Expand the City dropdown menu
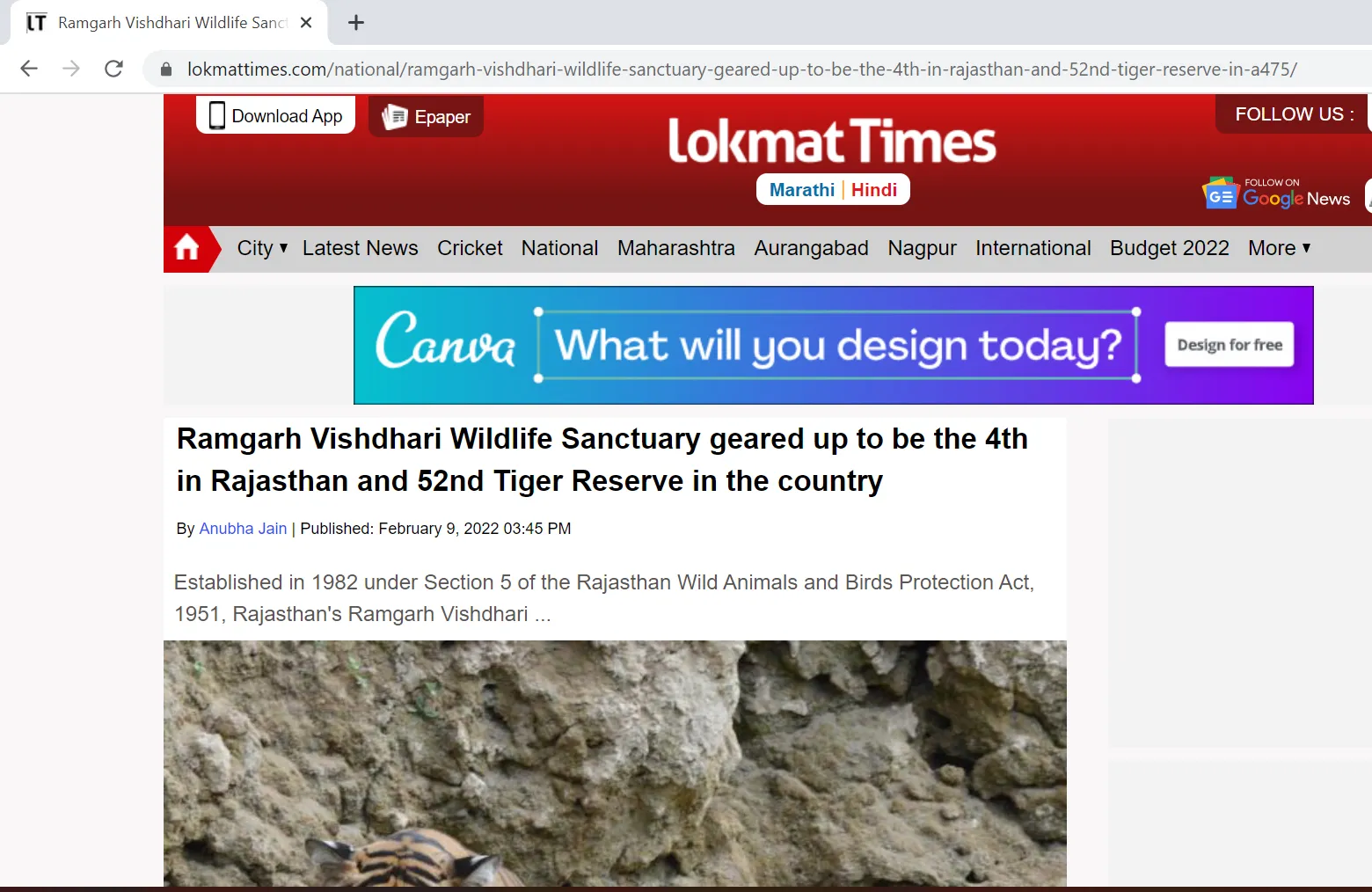Image resolution: width=1372 pixels, height=892 pixels. click(262, 248)
